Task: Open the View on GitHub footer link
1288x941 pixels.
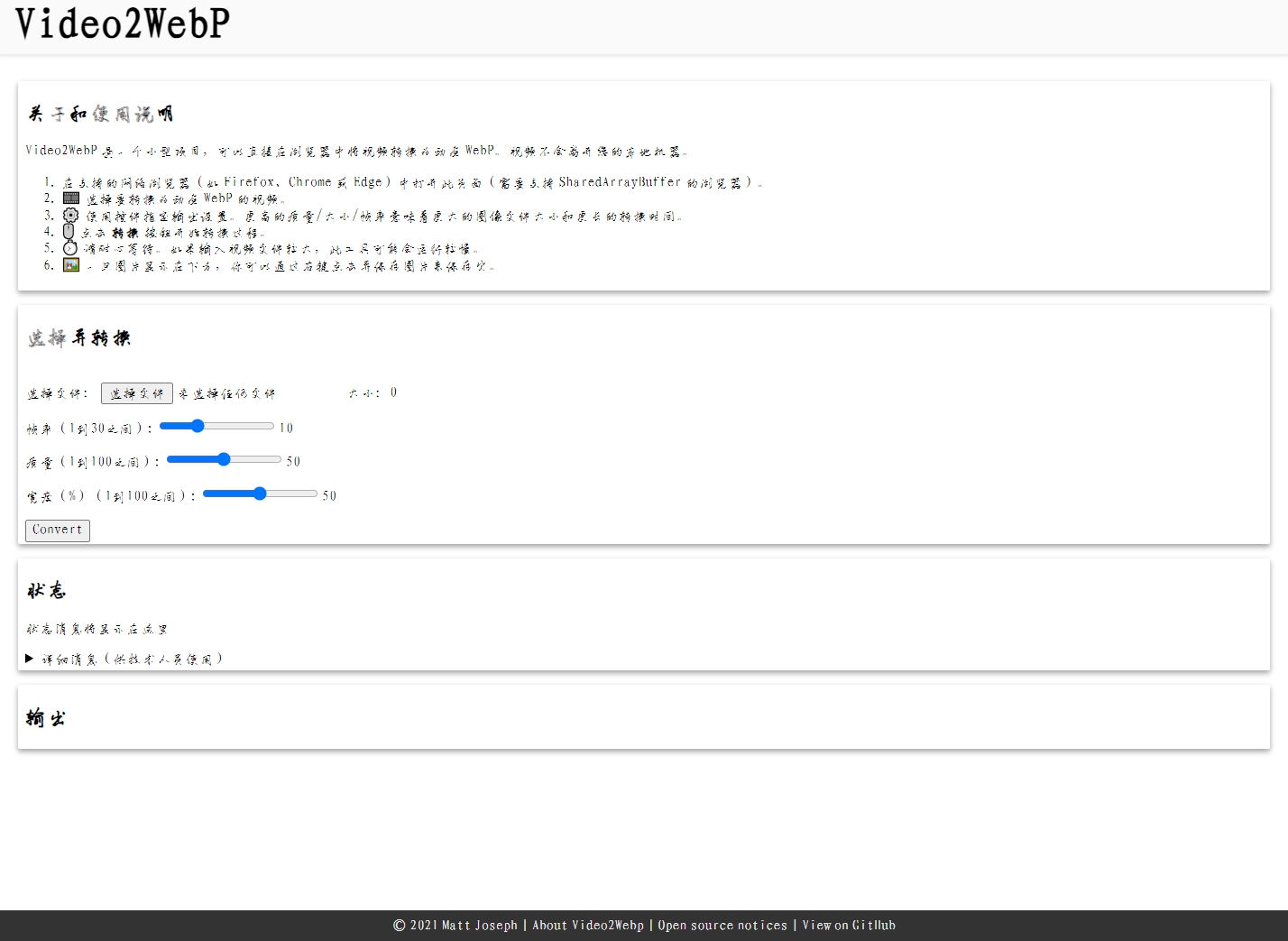Action: point(849,925)
